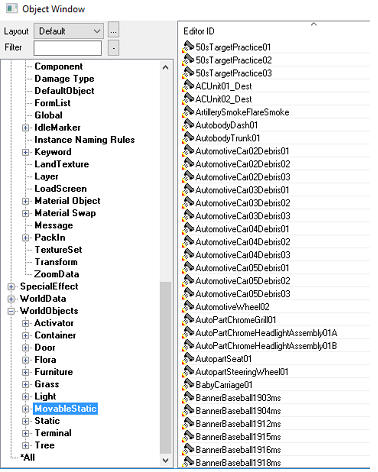
Task: Click the icon beside ACUnit02_Dest
Action: pos(188,99)
